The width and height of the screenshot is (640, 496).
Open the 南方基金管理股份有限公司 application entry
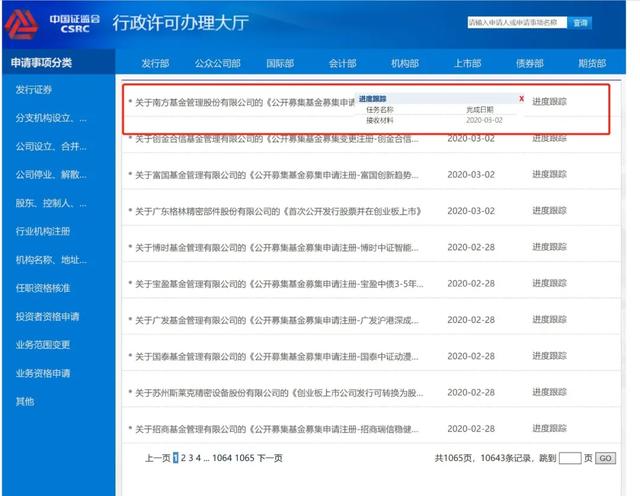pos(245,102)
